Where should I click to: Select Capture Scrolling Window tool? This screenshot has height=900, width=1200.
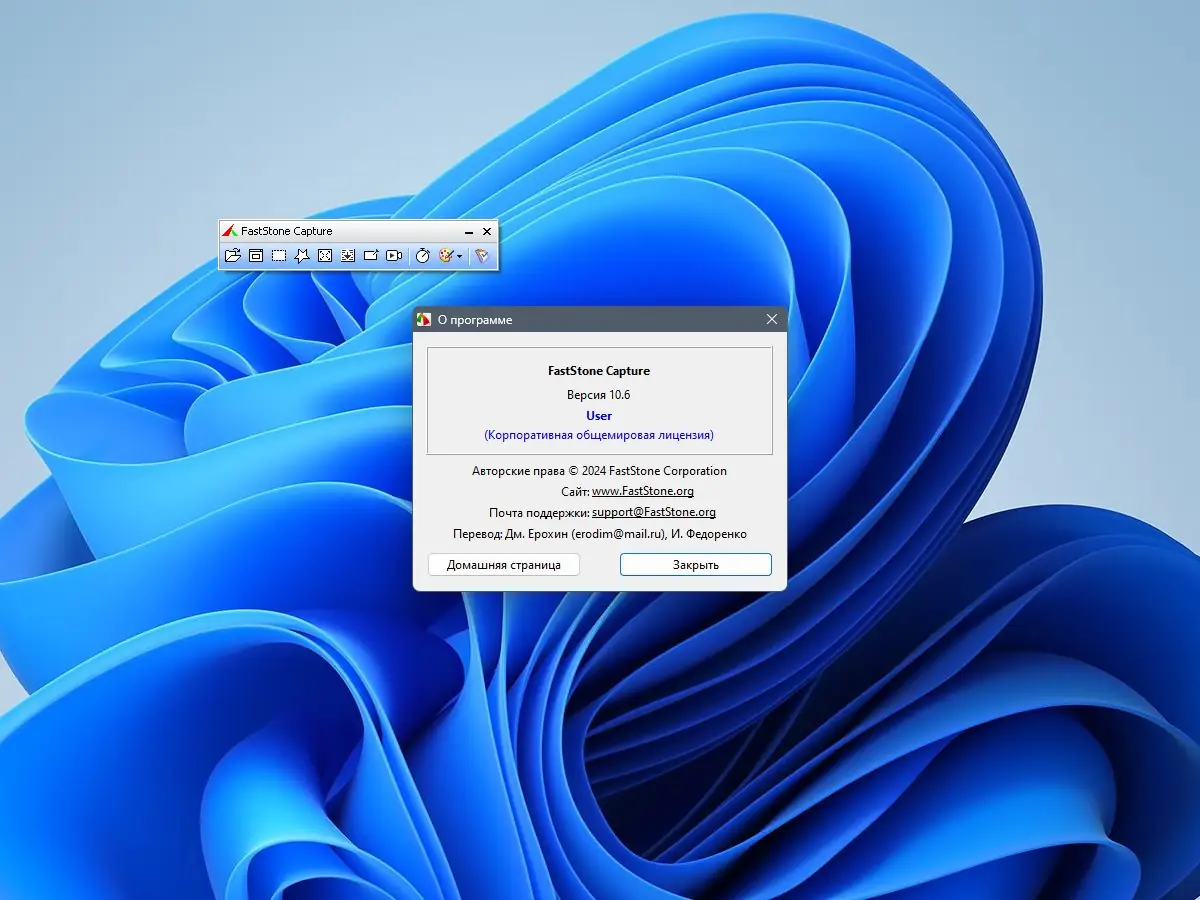pyautogui.click(x=348, y=256)
